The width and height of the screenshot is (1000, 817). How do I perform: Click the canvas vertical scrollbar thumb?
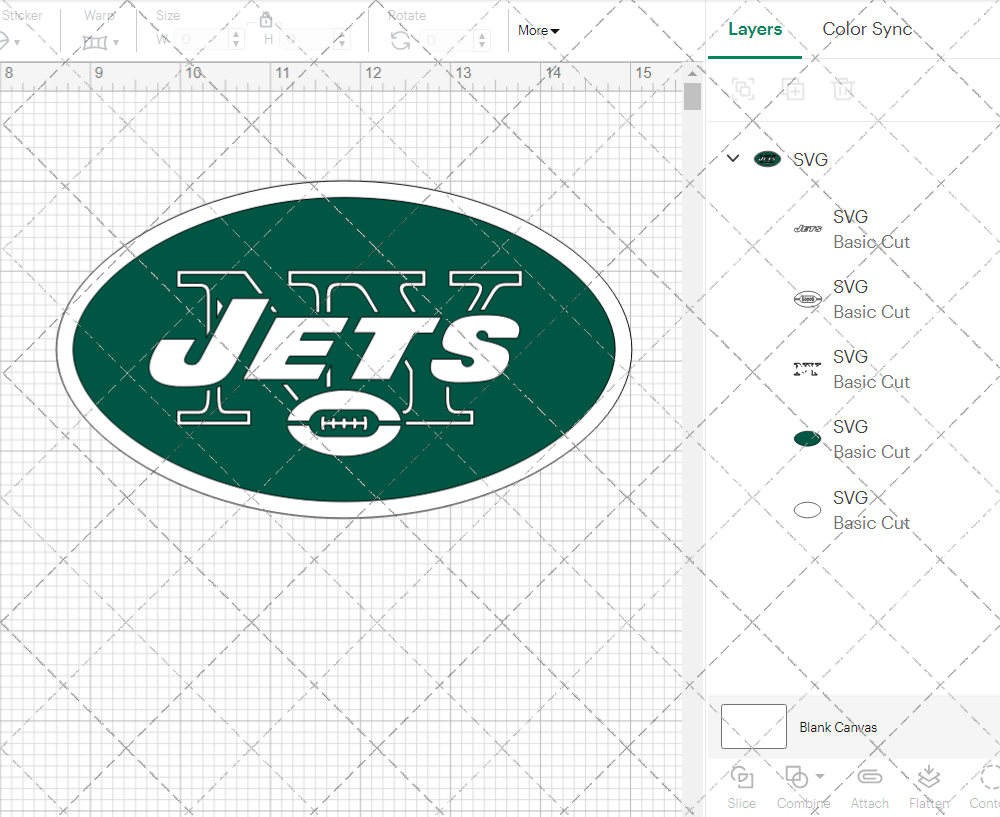pyautogui.click(x=693, y=97)
